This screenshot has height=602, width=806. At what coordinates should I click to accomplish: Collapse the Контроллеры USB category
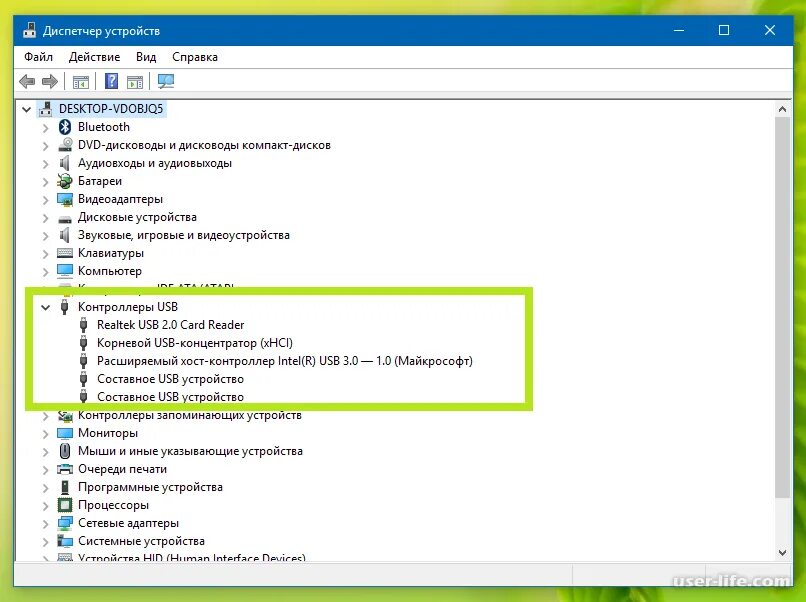(46, 307)
